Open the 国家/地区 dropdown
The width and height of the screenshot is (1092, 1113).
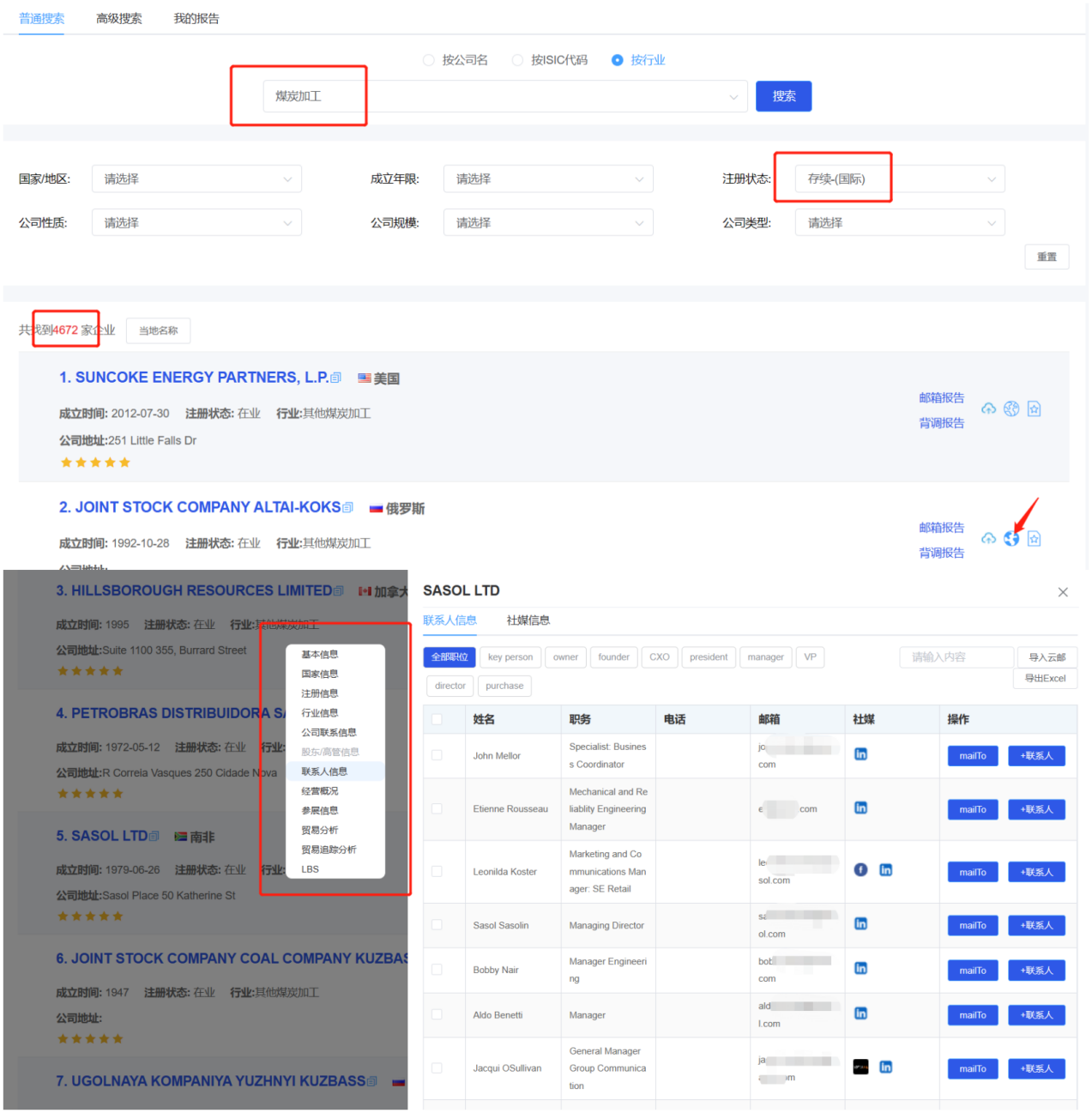pyautogui.click(x=196, y=178)
